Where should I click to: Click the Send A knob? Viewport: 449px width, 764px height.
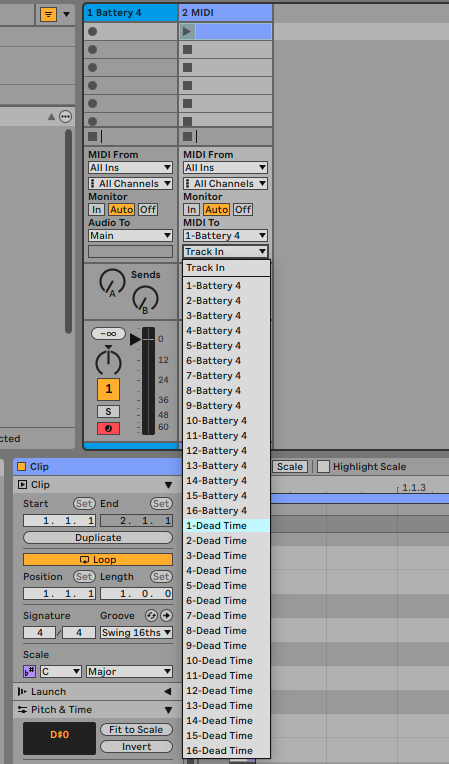pyautogui.click(x=112, y=282)
